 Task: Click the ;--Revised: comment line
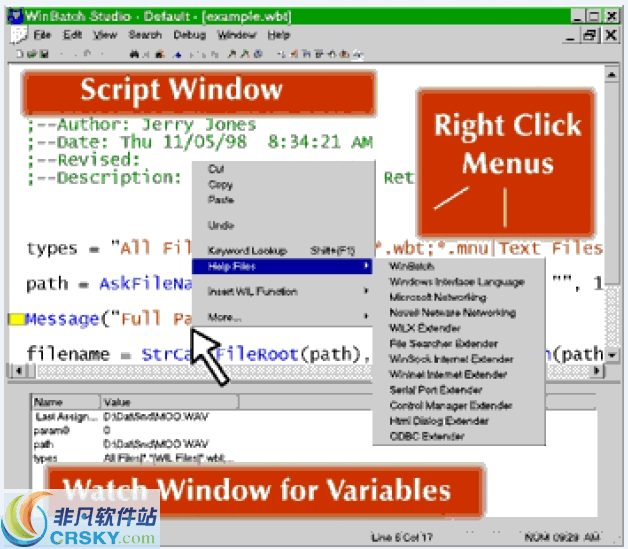(x=84, y=160)
